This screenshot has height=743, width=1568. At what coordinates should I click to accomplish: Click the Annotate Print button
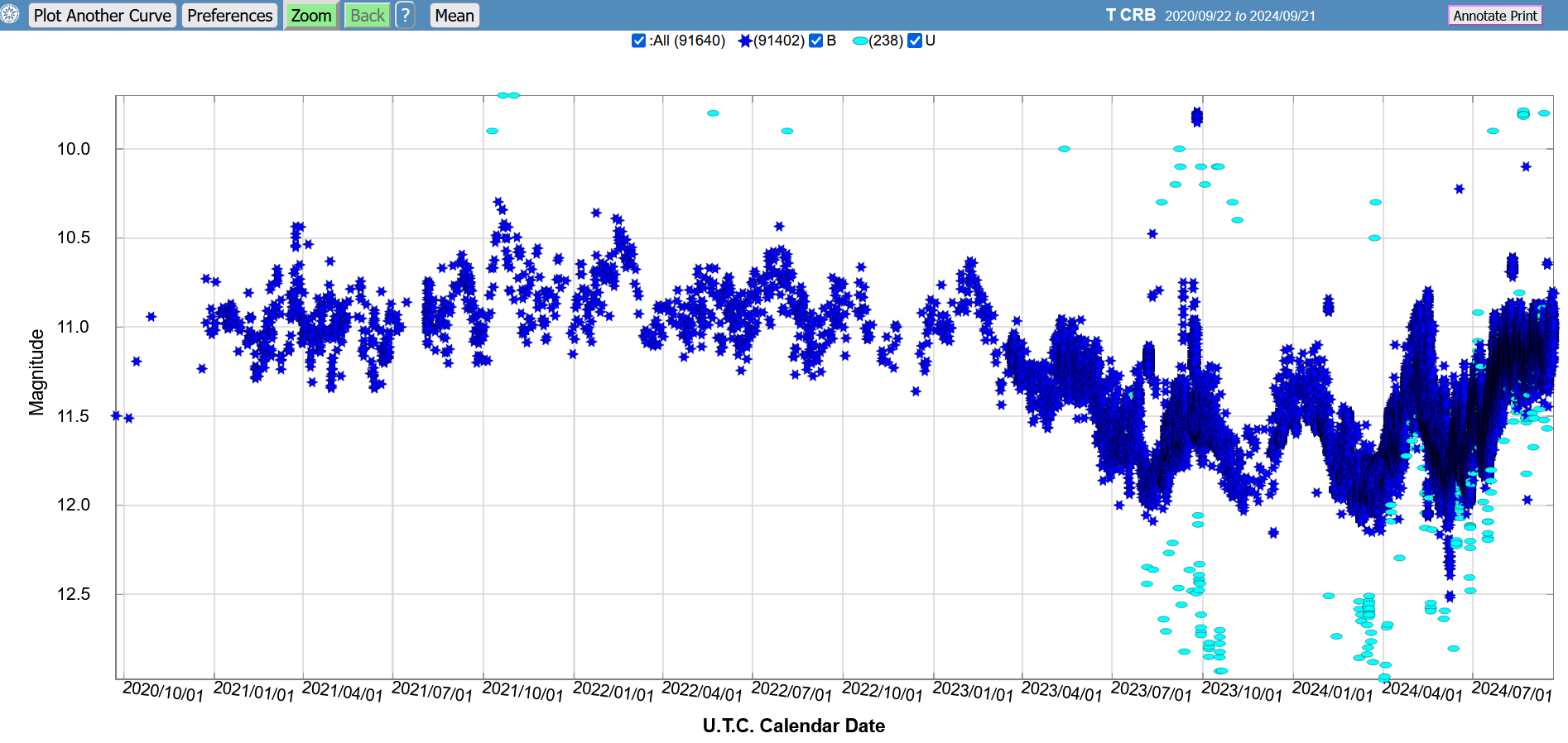click(x=1495, y=15)
